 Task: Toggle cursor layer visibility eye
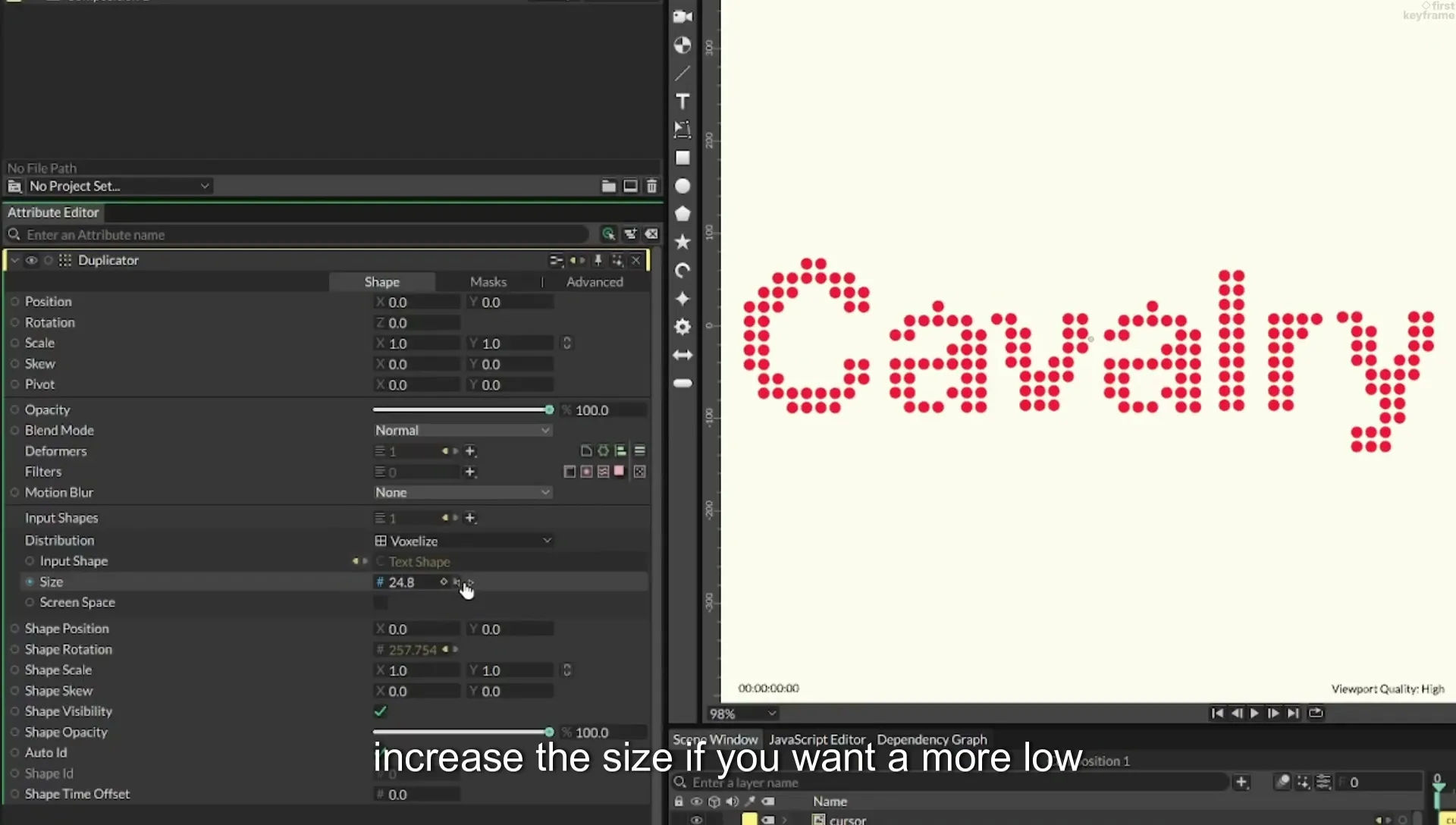coord(696,820)
